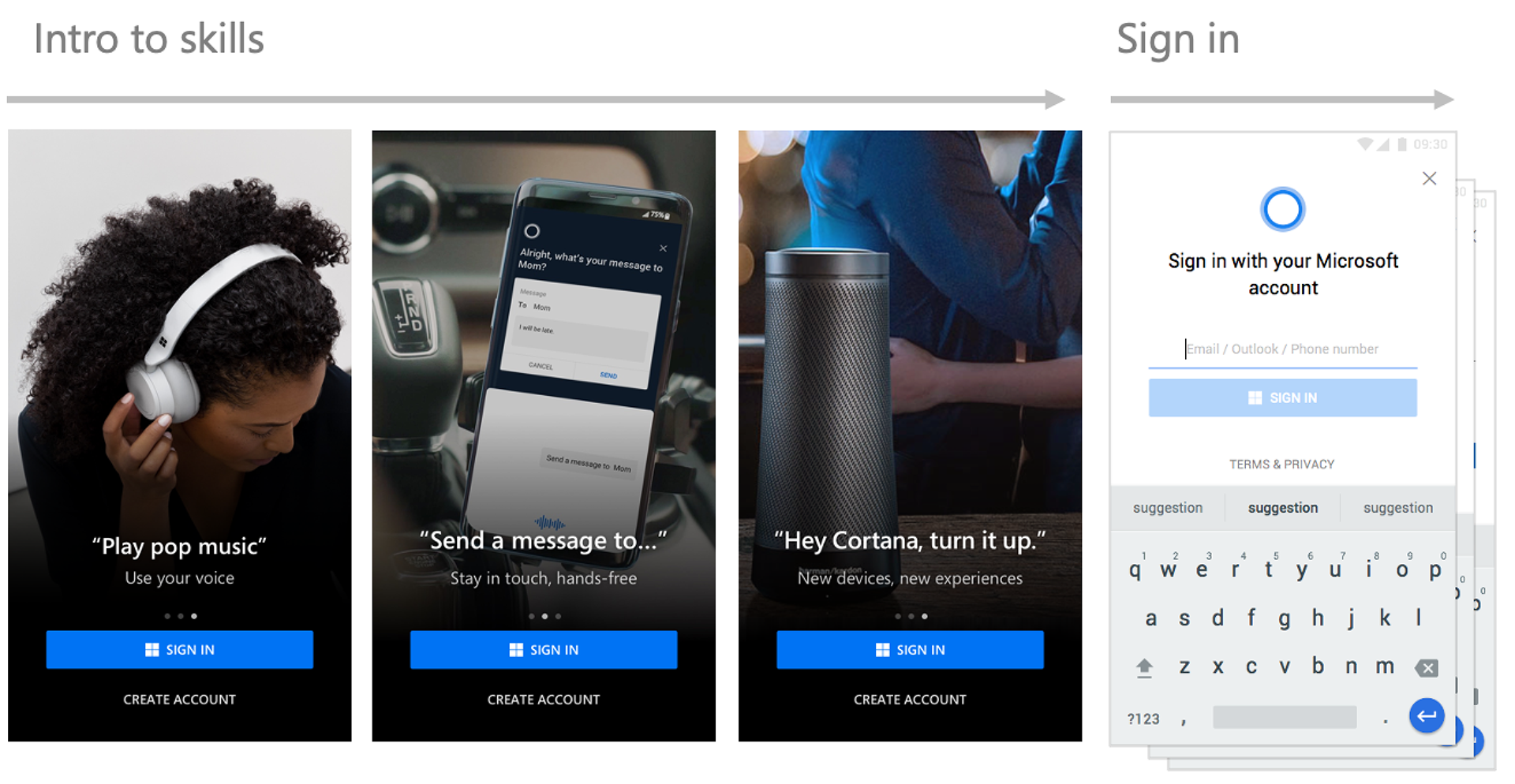Select Create Account under Send a message
This screenshot has width=1515, height=784.
(544, 700)
